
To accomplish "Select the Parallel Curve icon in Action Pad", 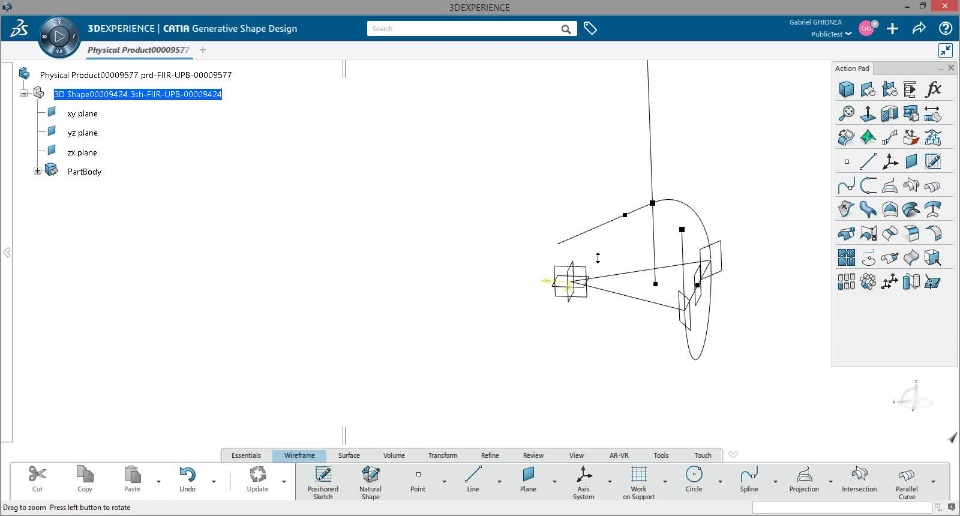I will pos(933,185).
